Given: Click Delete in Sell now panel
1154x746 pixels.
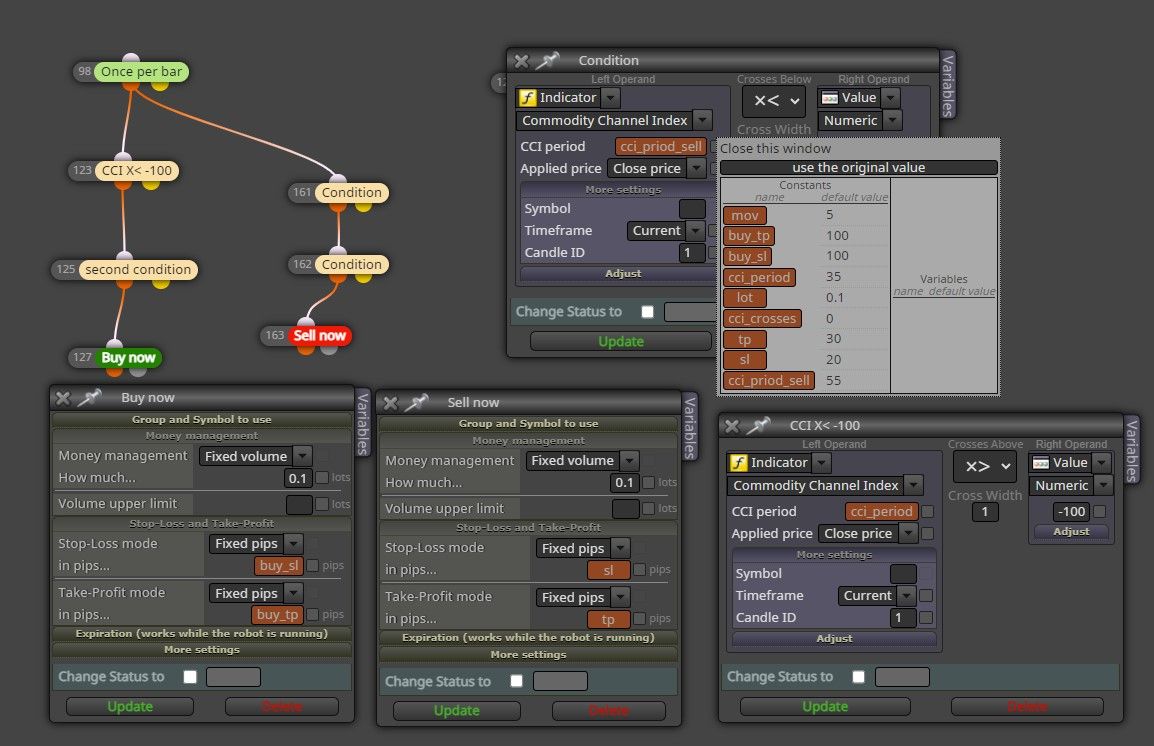Looking at the screenshot, I should (x=609, y=711).
